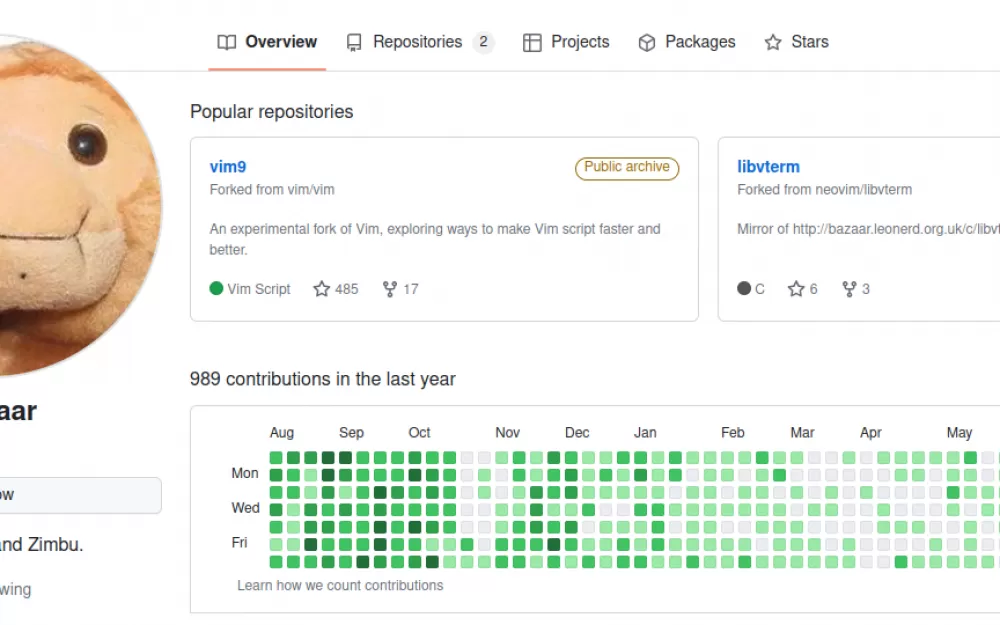Click the 'Fri' weekday label

click(239, 543)
